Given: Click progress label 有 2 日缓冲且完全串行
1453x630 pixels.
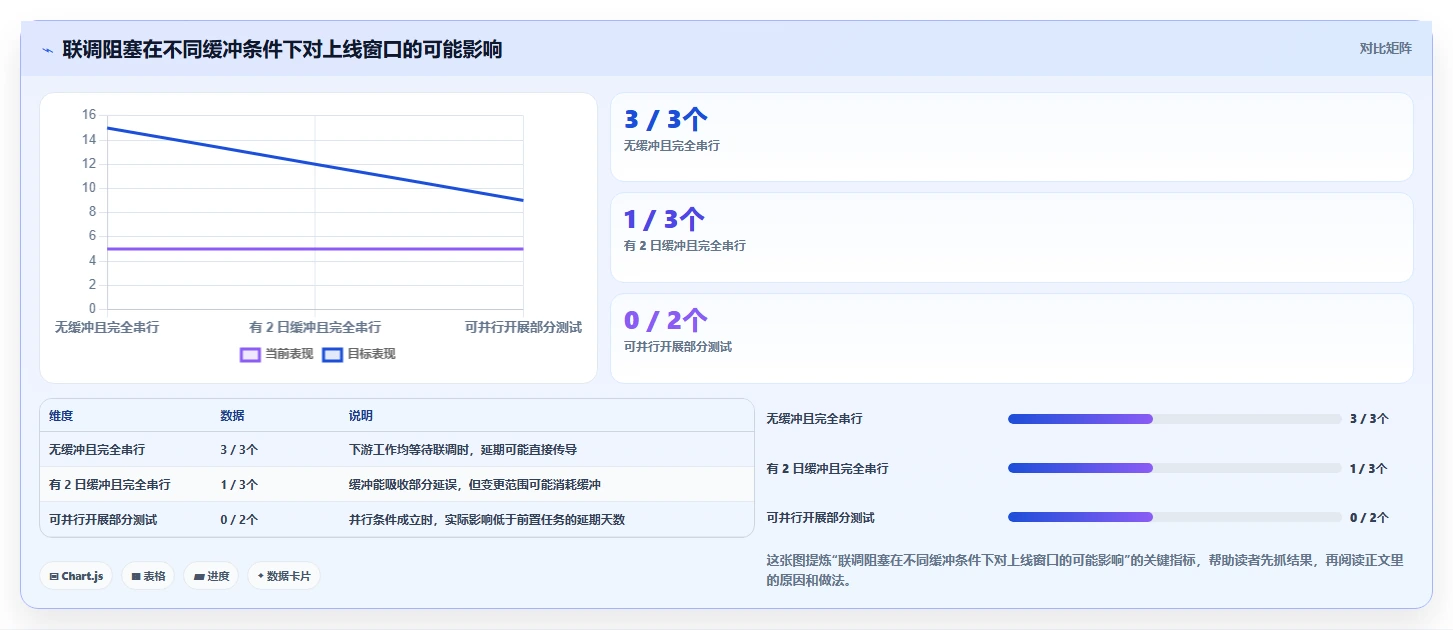Looking at the screenshot, I should tap(827, 468).
